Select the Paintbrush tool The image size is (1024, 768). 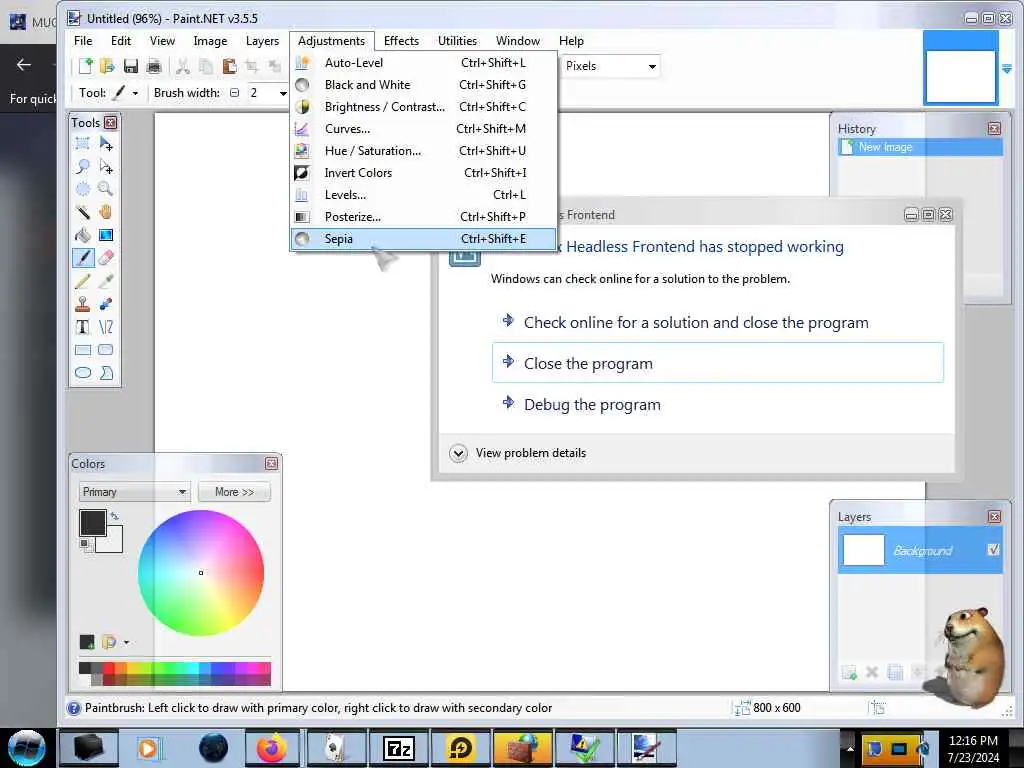[83, 258]
